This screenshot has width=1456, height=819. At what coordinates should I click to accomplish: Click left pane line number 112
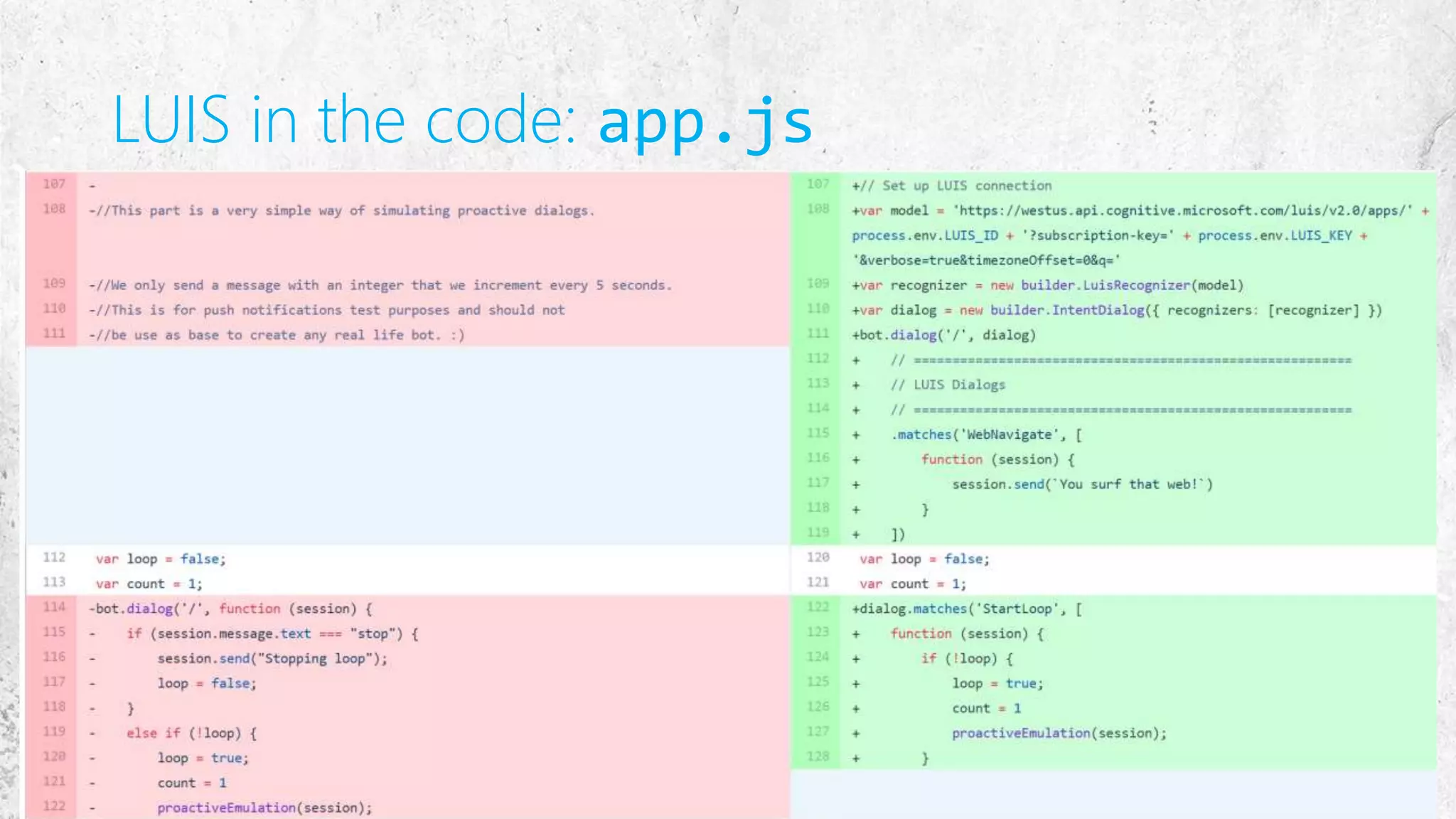[54, 557]
